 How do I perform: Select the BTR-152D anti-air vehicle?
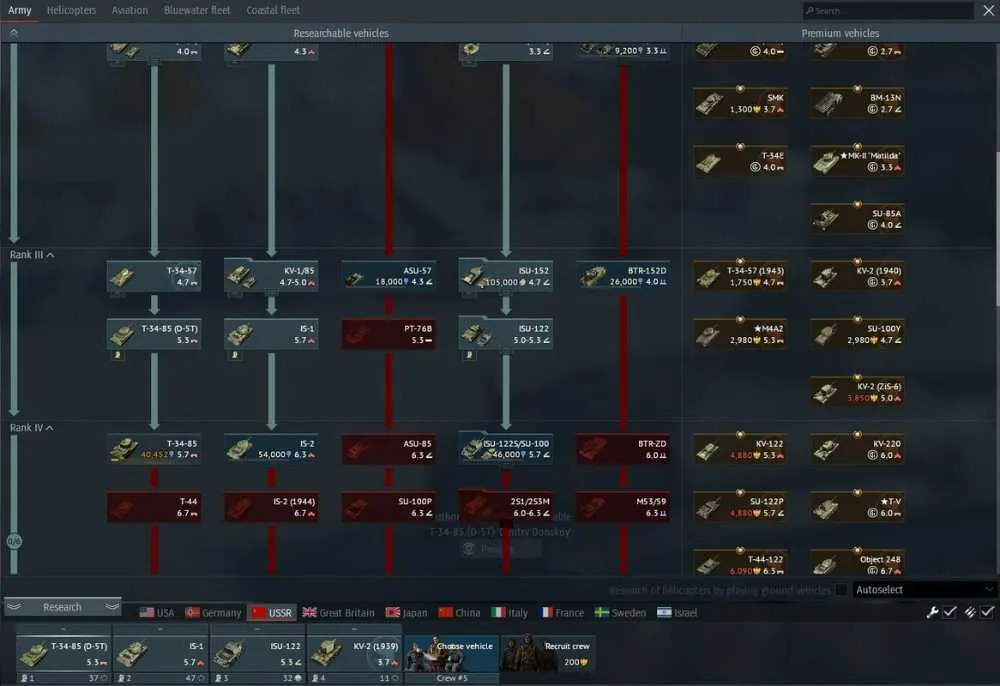pyautogui.click(x=624, y=276)
